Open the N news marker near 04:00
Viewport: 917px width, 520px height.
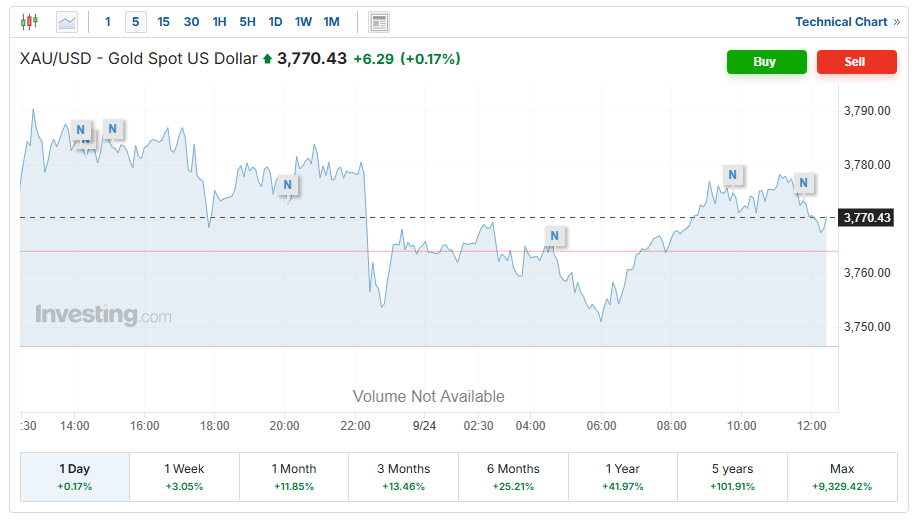click(555, 236)
